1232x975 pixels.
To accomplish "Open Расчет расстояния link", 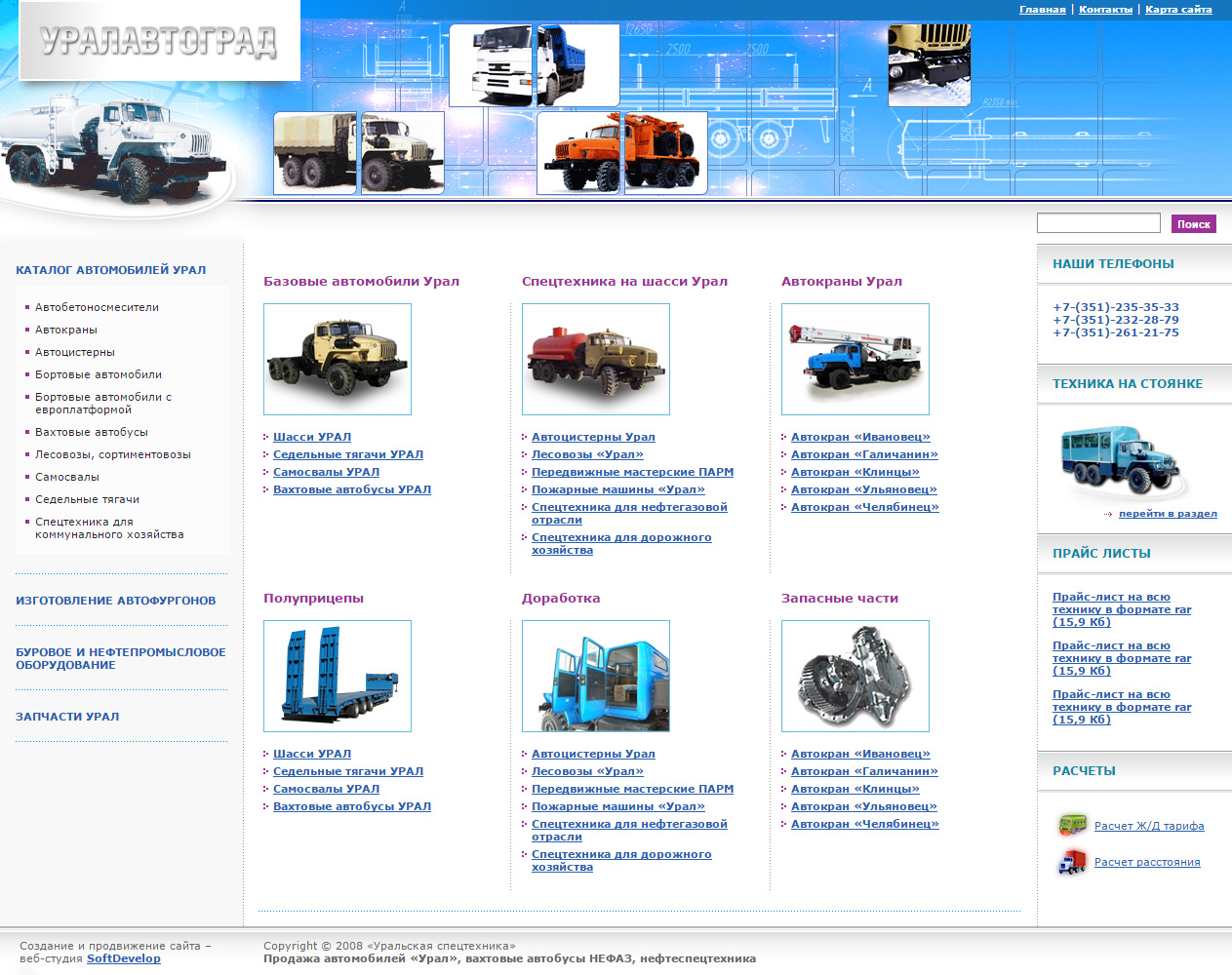I will pos(1147,862).
